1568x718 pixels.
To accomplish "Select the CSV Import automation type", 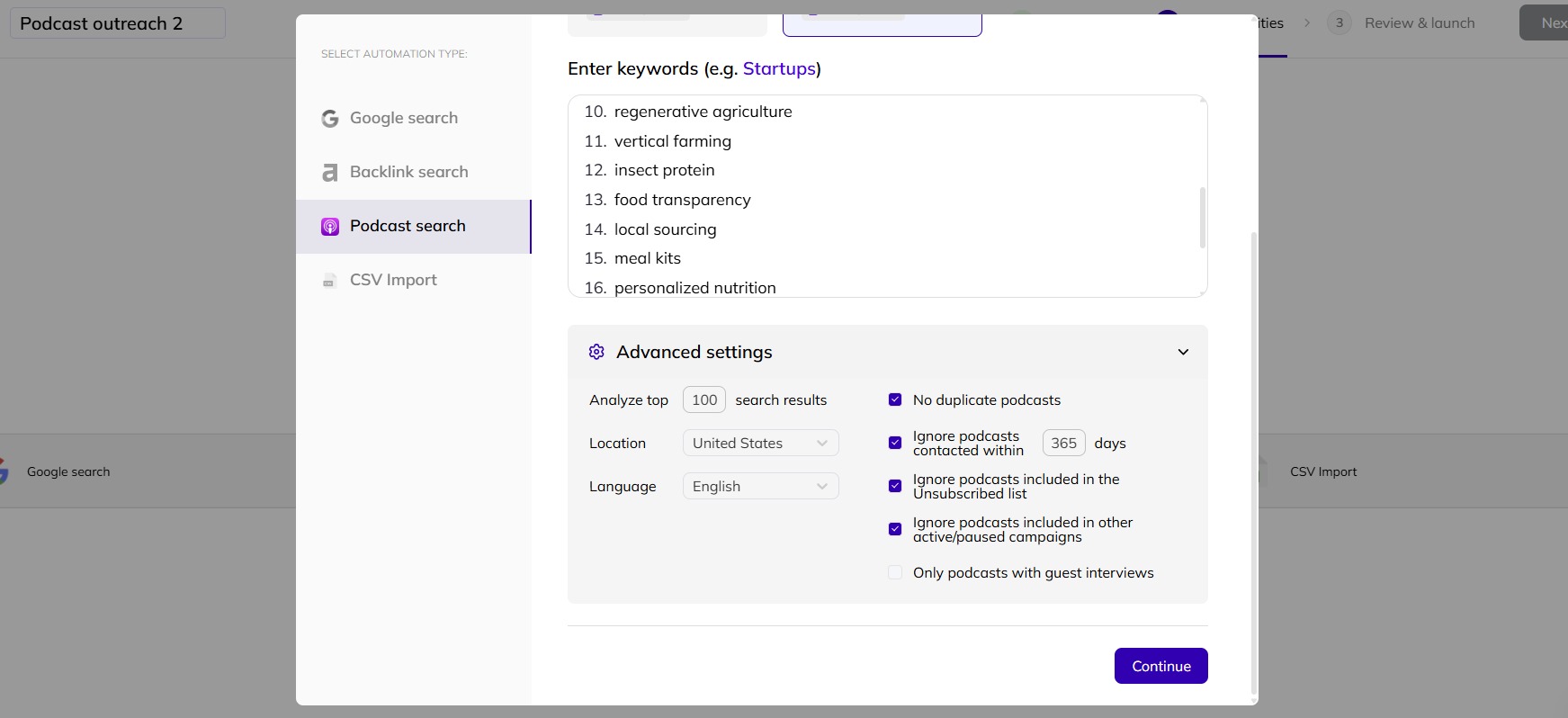I will pyautogui.click(x=393, y=280).
